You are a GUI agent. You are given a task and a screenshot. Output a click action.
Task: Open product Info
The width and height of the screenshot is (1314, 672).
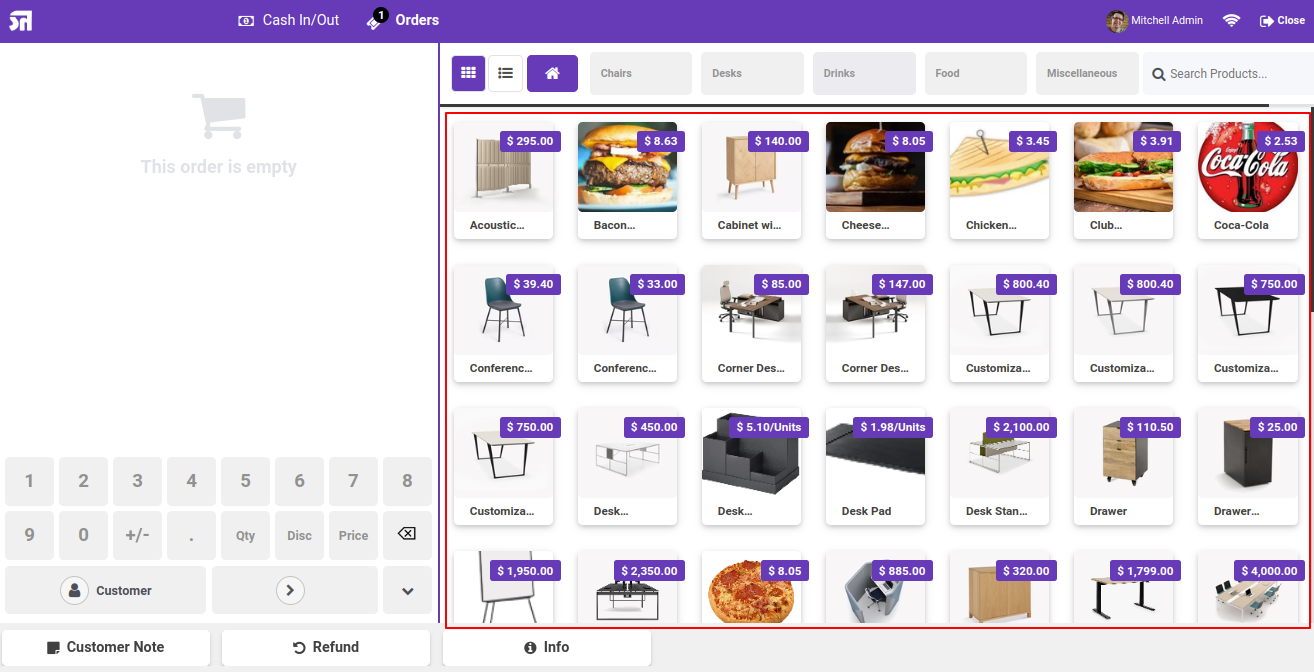click(547, 647)
